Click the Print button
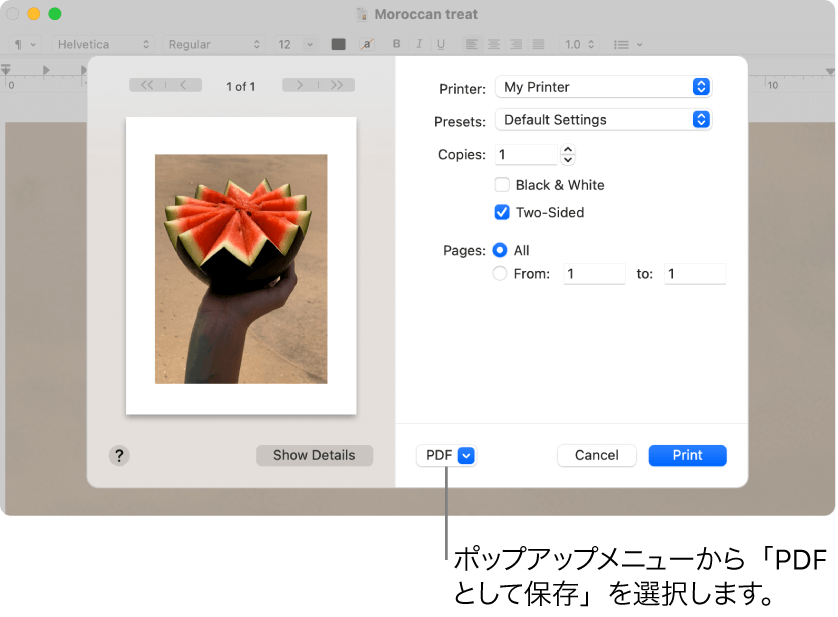The image size is (838, 617). pos(687,455)
